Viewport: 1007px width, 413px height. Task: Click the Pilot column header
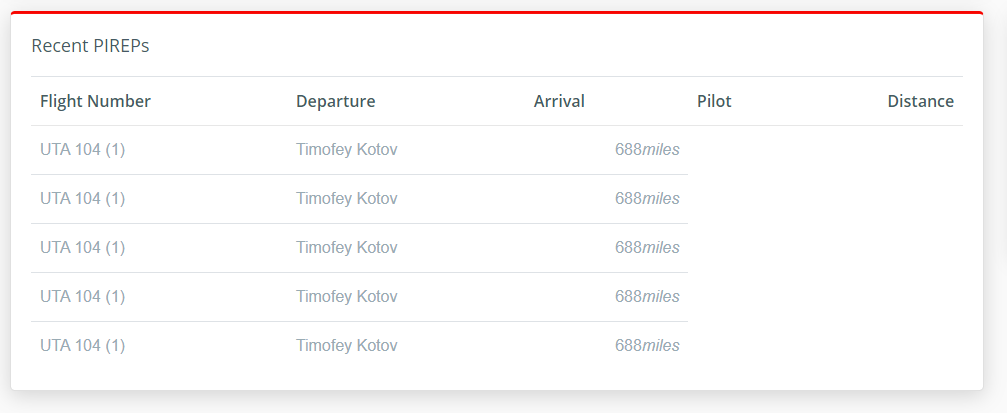(x=714, y=101)
